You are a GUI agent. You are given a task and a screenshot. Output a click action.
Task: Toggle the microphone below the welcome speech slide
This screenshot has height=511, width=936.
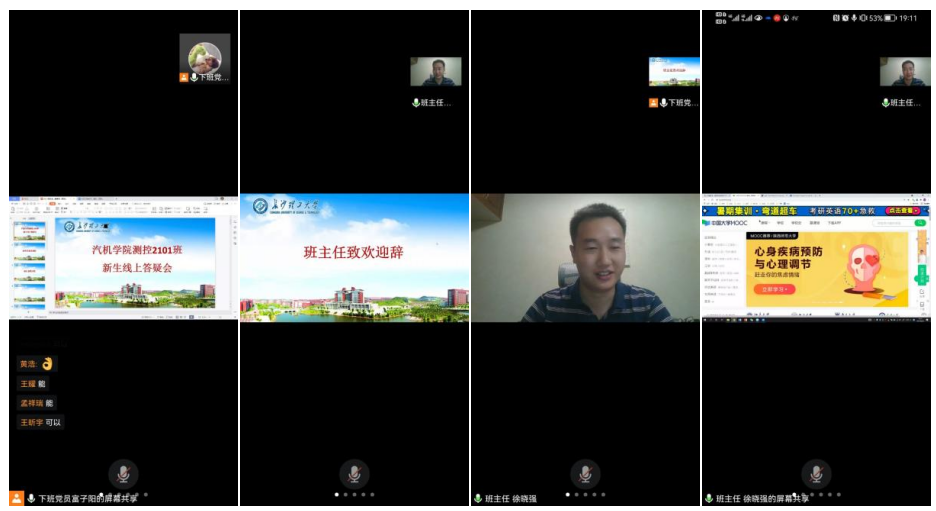(x=354, y=473)
